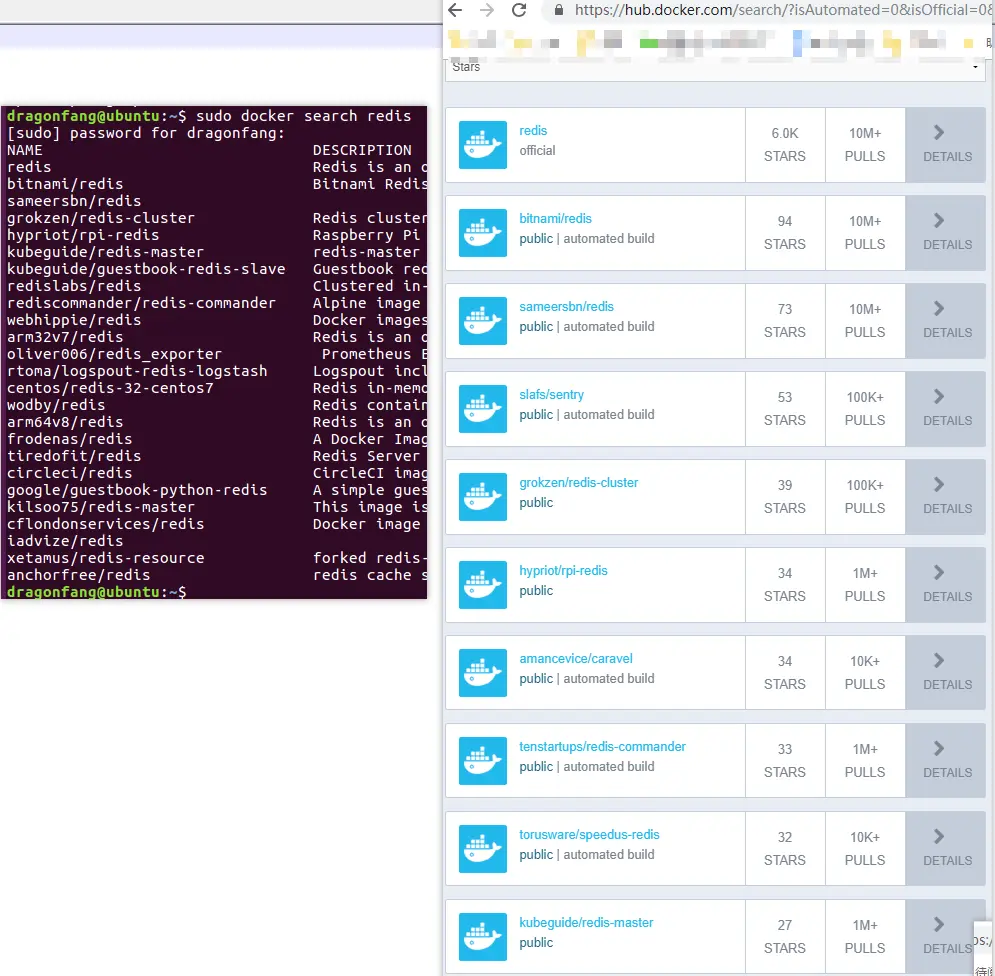The image size is (995, 976).
Task: Expand DETAILS for sameersbn/redis
Action: click(x=946, y=321)
